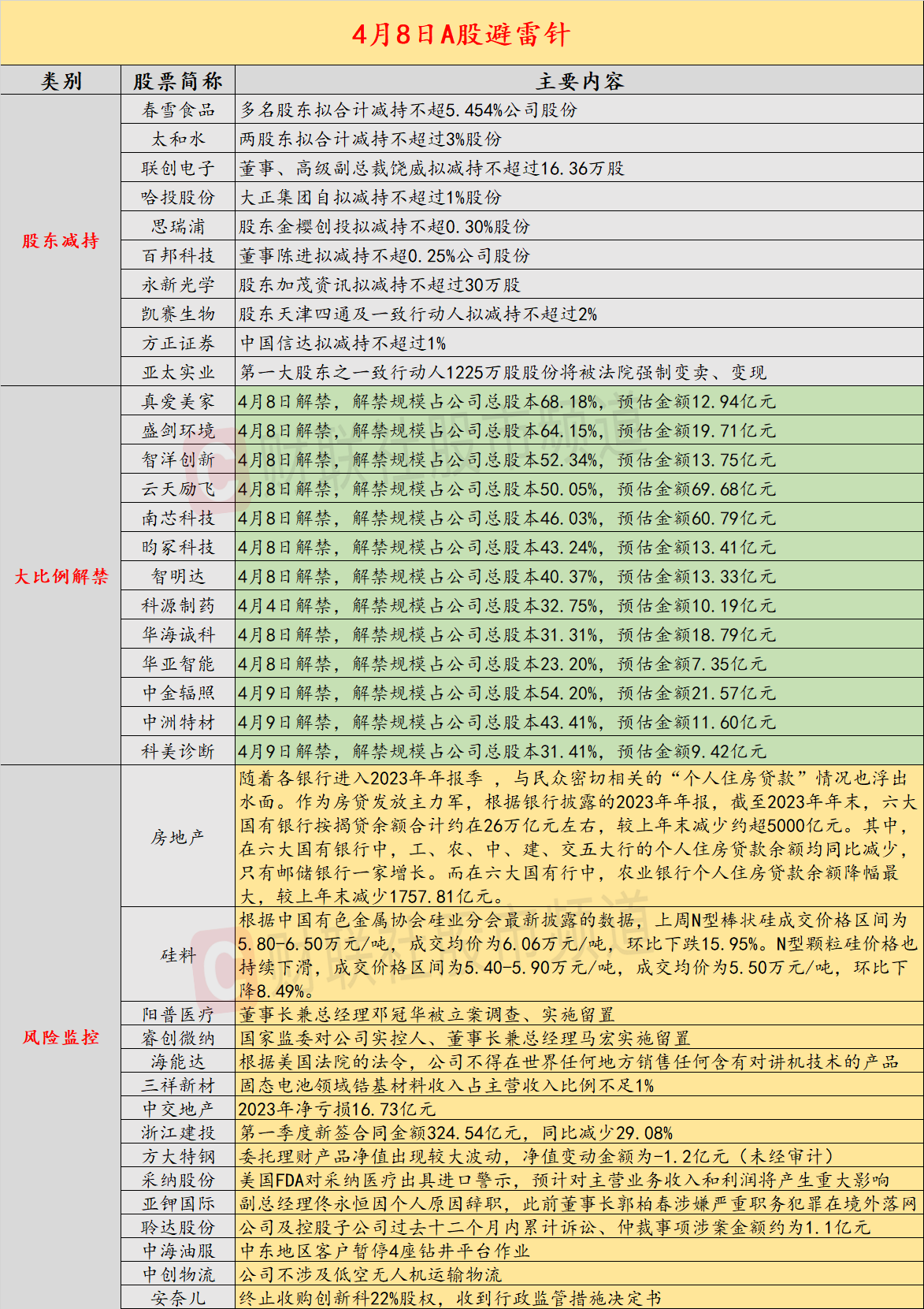Screen dimensions: 924x1309
Task: Select the '大比例解禁' category cell
Action: (x=61, y=576)
